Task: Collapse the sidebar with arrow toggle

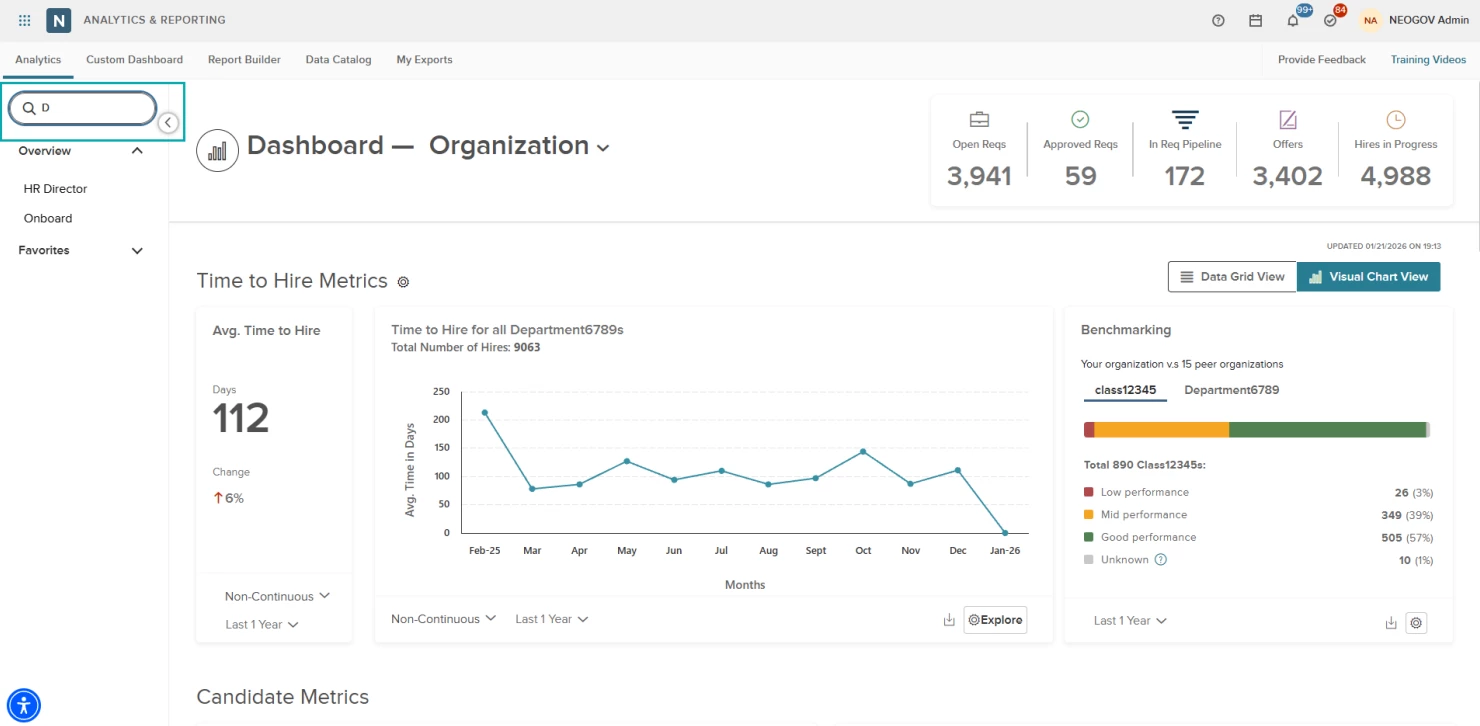Action: pos(169,122)
